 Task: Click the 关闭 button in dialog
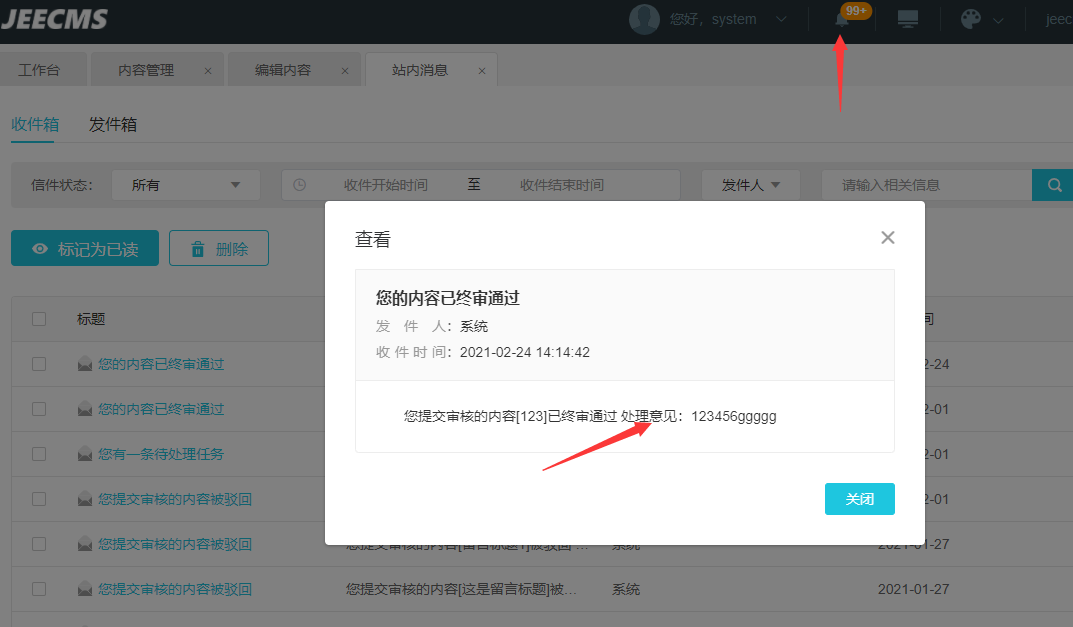point(859,499)
